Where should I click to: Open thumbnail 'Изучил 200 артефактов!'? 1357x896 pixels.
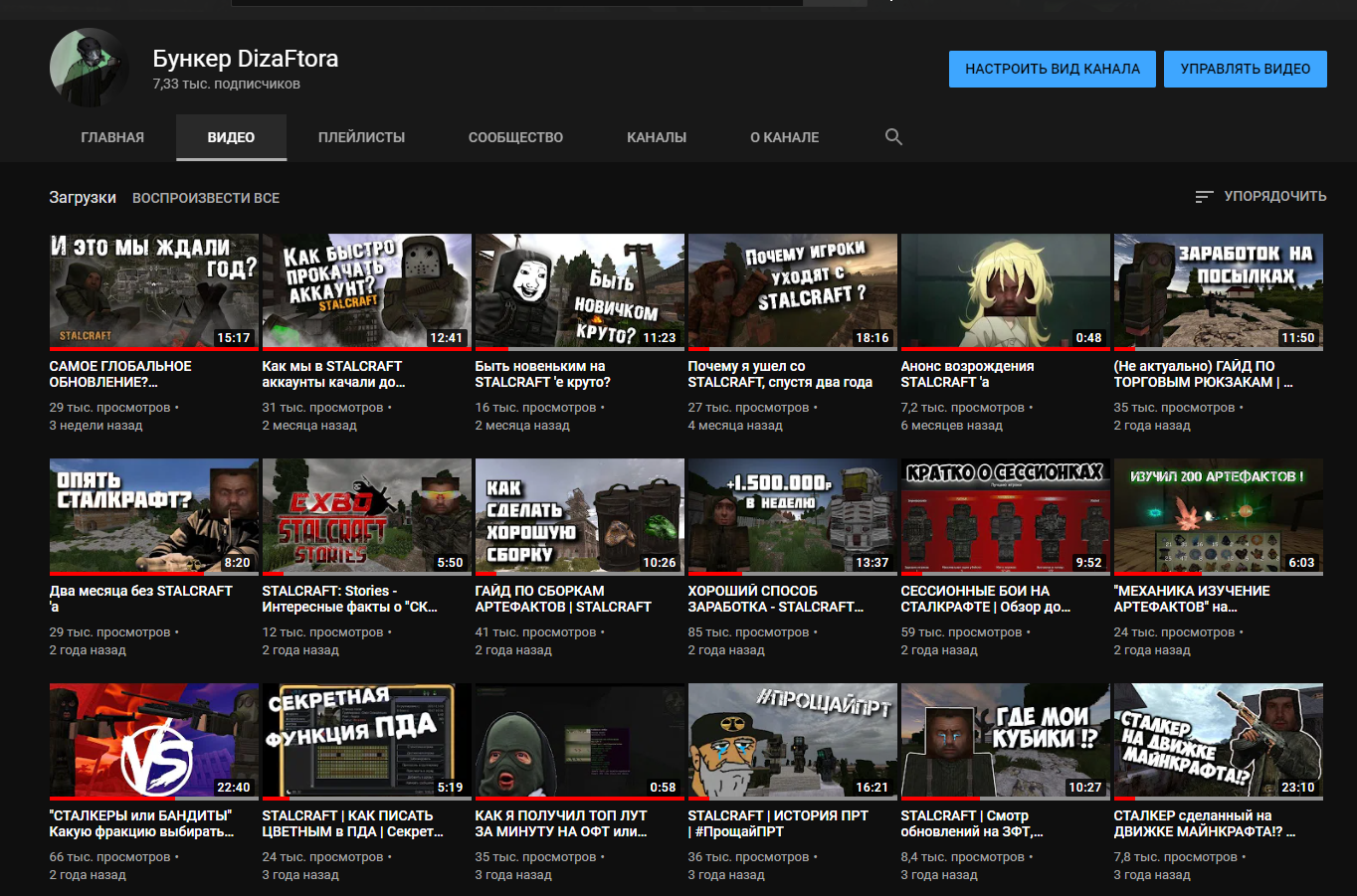pos(1219,517)
